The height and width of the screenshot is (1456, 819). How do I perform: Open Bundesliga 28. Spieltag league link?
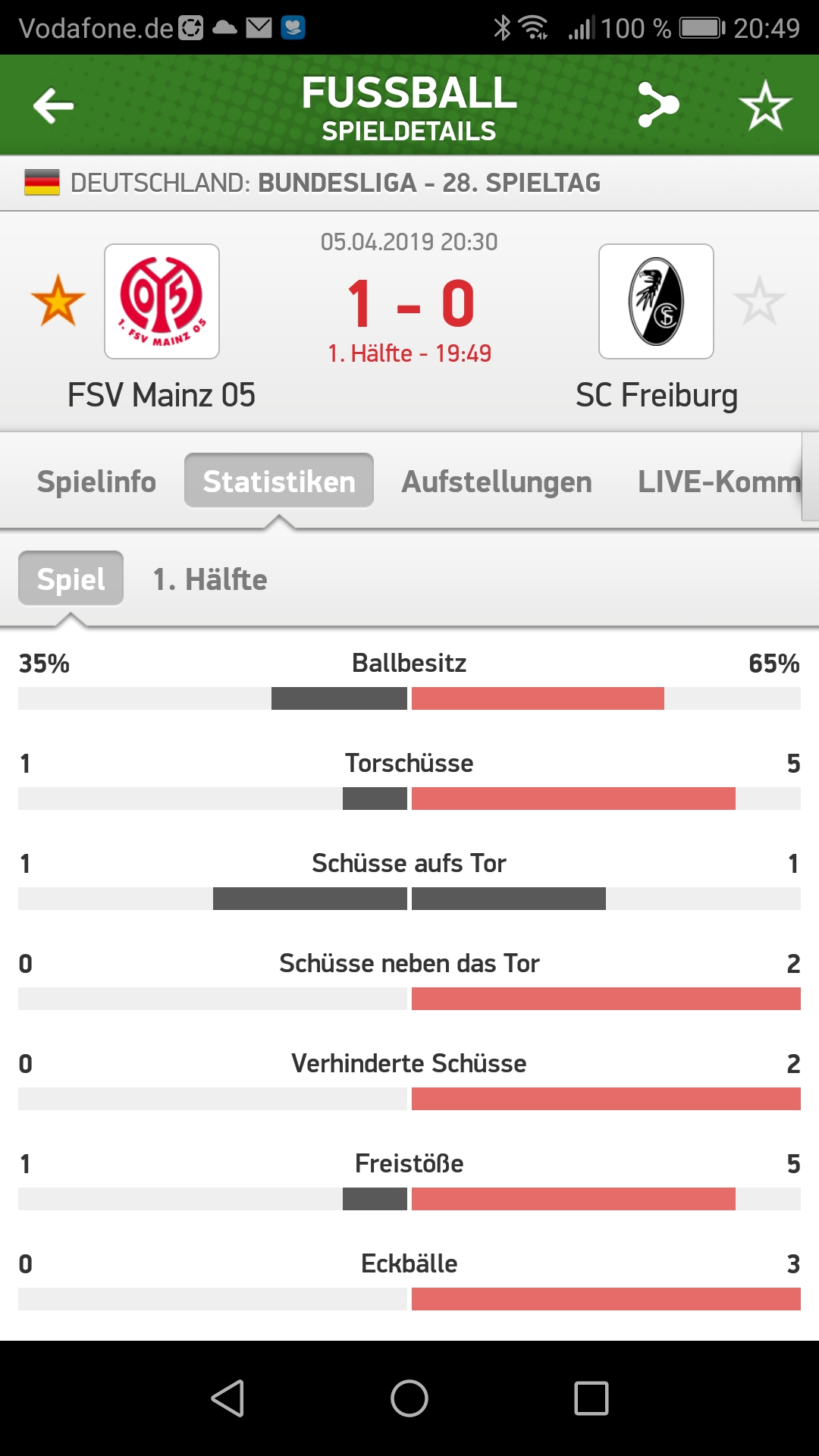pos(429,183)
